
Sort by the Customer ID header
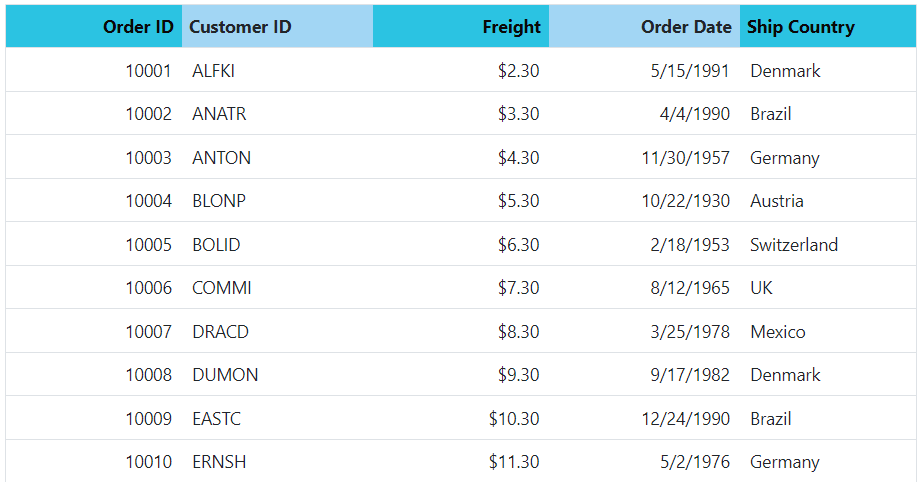(x=278, y=26)
